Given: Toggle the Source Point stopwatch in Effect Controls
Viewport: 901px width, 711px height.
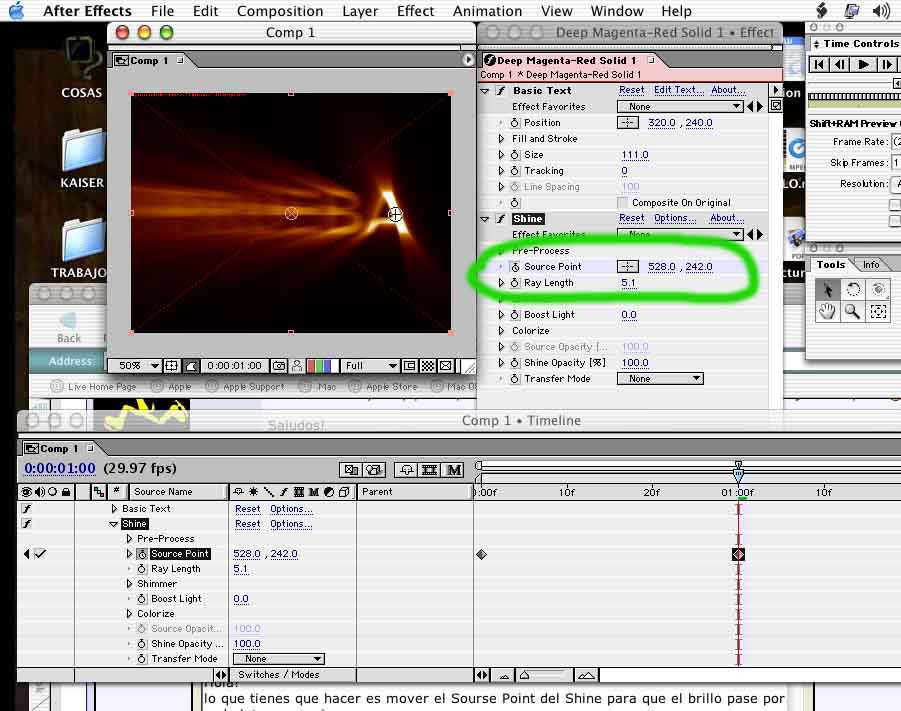Looking at the screenshot, I should click(515, 267).
